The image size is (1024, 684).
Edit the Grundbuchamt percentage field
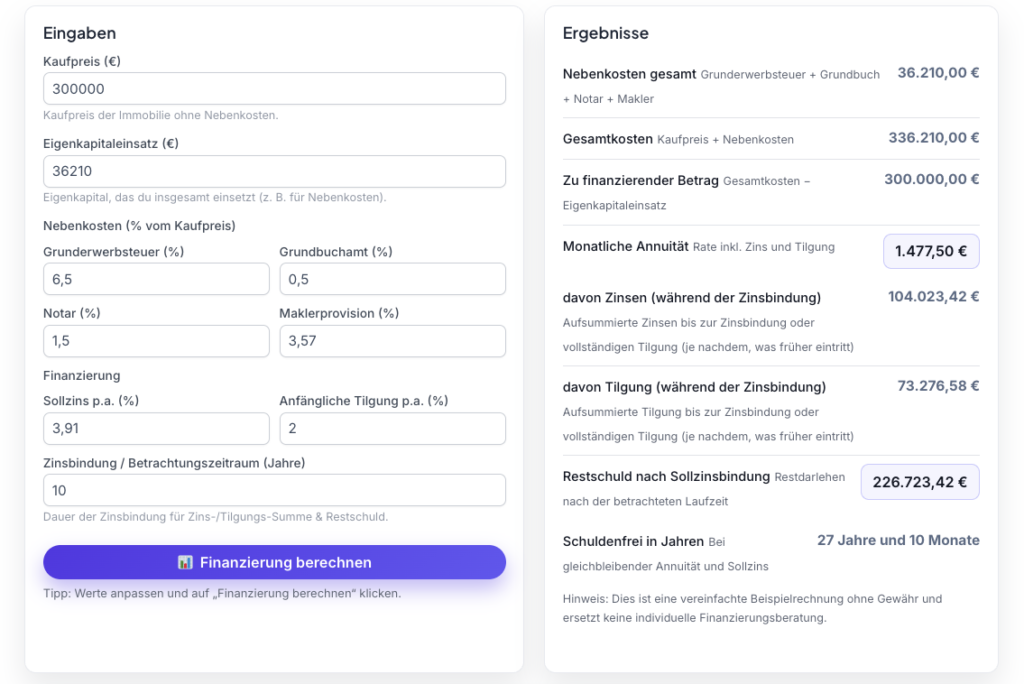click(x=392, y=279)
